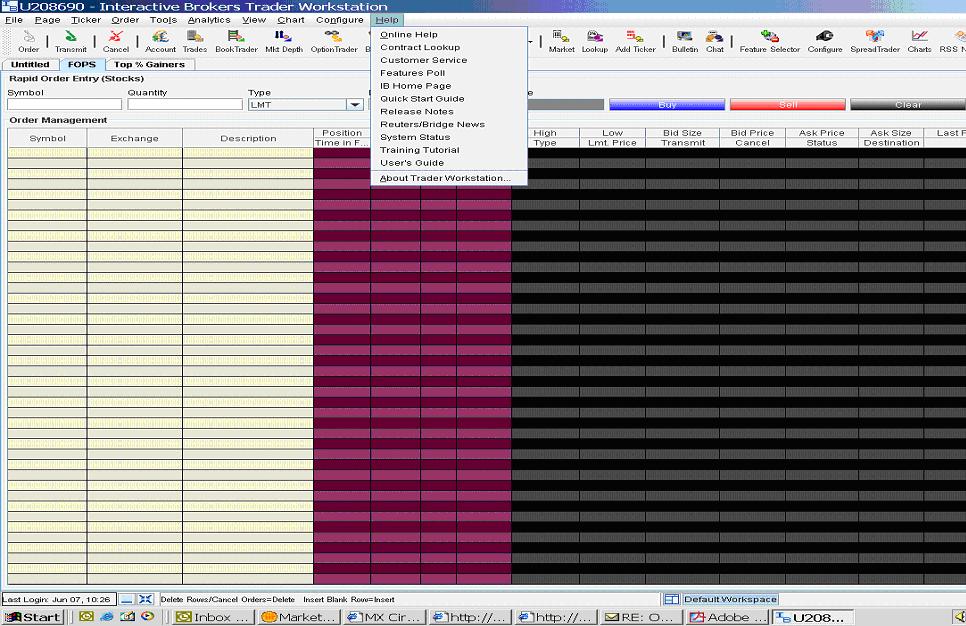Click the blue Buy button
This screenshot has height=626, width=966.
tap(667, 105)
